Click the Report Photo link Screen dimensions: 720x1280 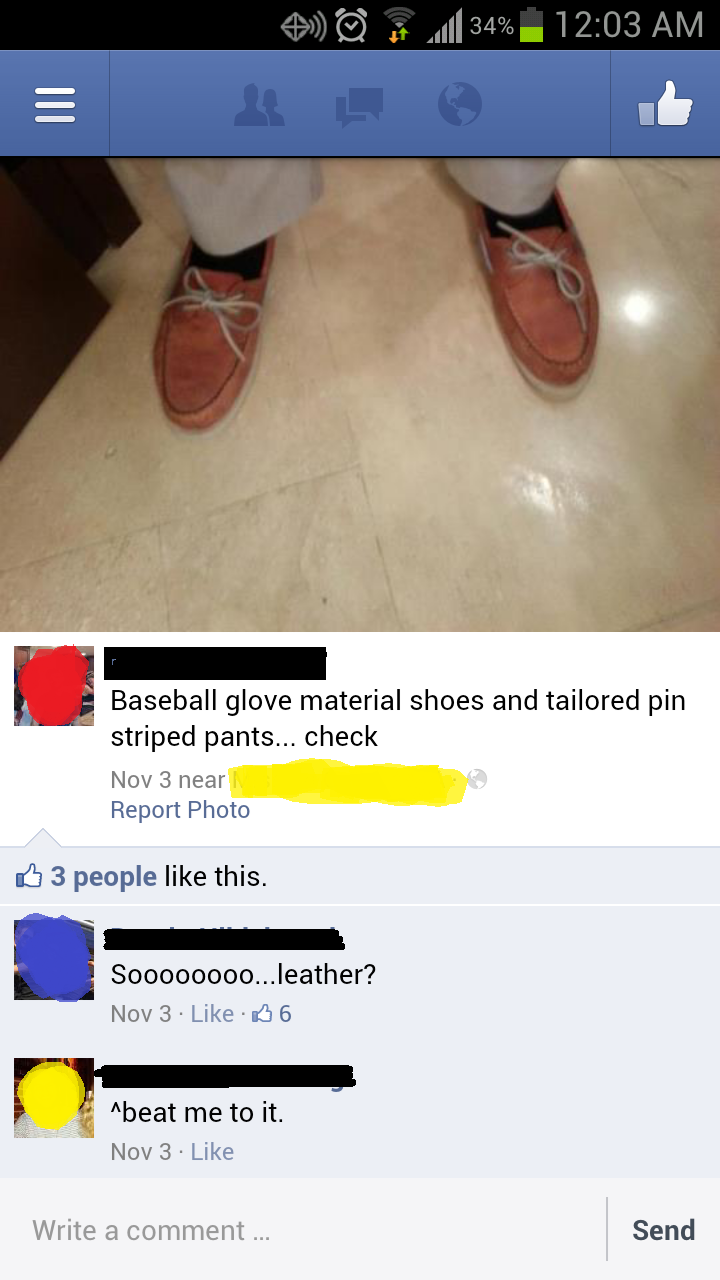180,810
